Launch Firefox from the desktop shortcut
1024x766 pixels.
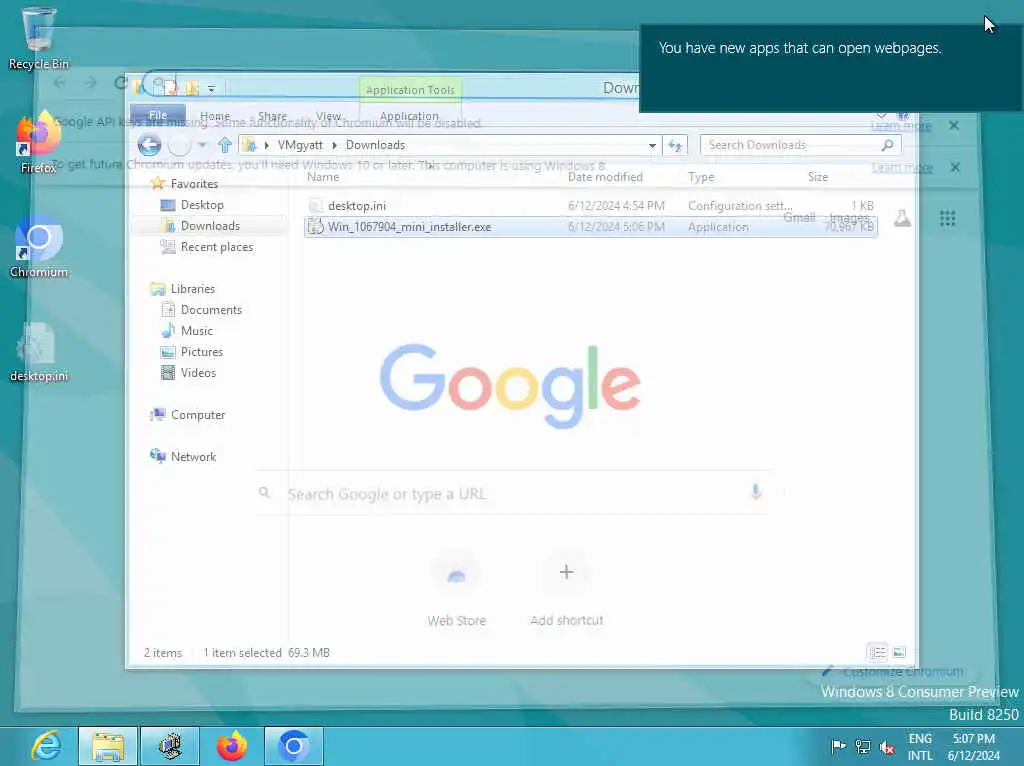(39, 142)
